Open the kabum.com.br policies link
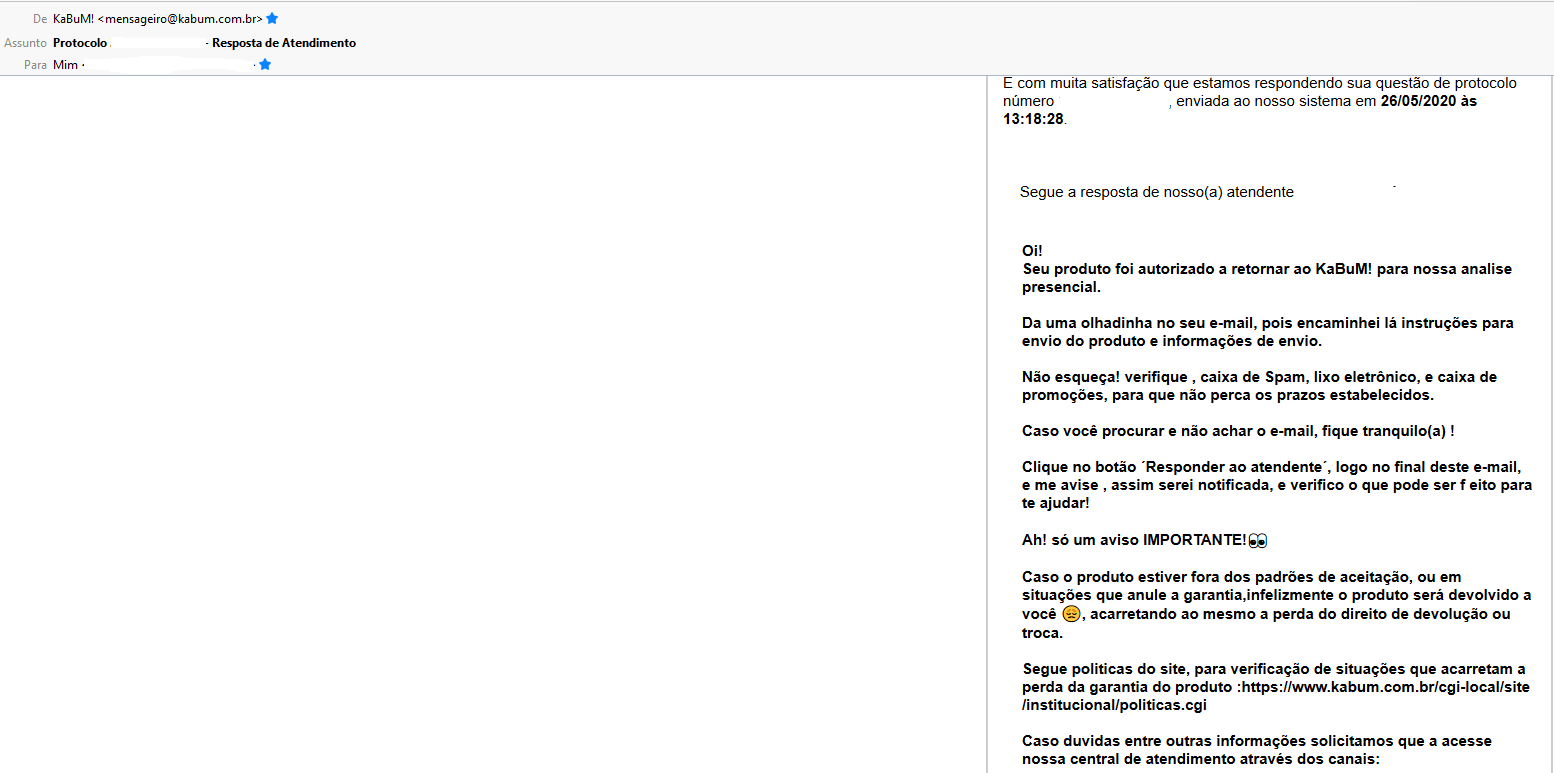The image size is (1554, 773). tap(1385, 687)
